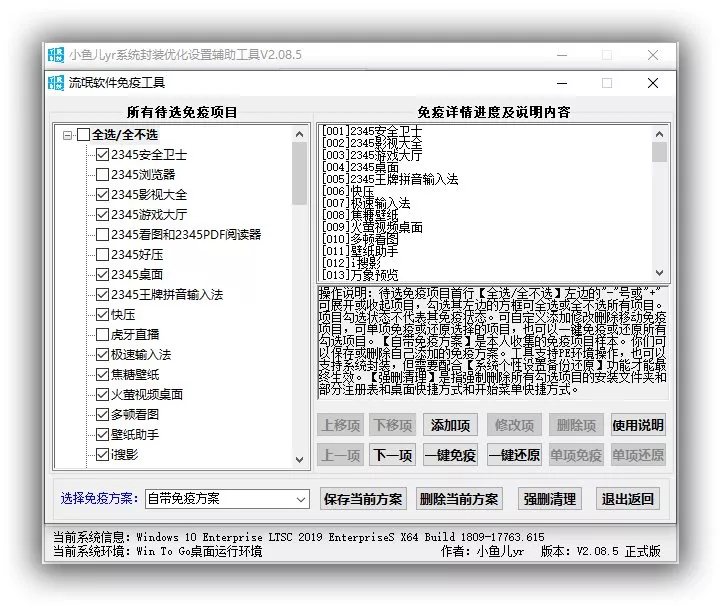
Task: Click 一键还原 button
Action: 514,455
